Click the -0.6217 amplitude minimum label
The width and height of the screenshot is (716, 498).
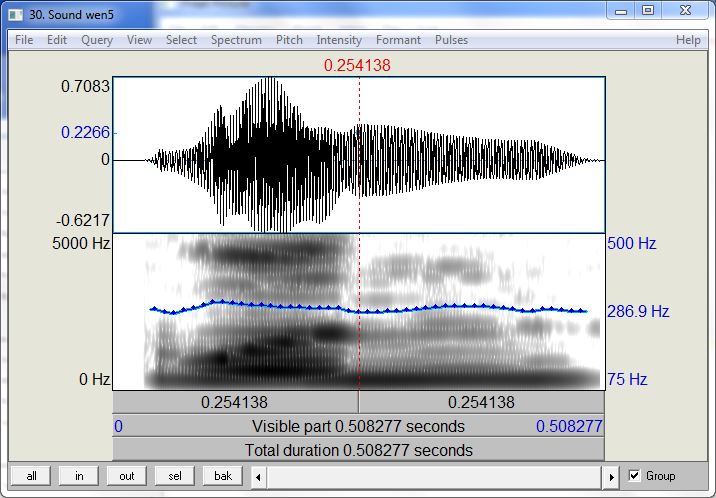(83, 220)
